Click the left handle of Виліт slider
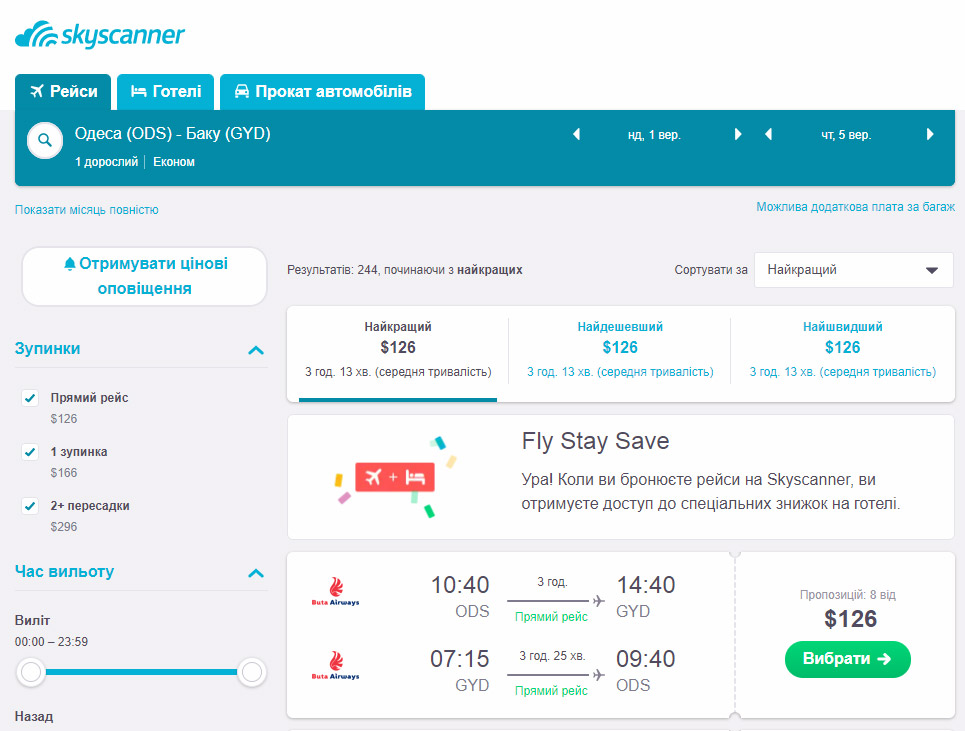 pyautogui.click(x=31, y=672)
